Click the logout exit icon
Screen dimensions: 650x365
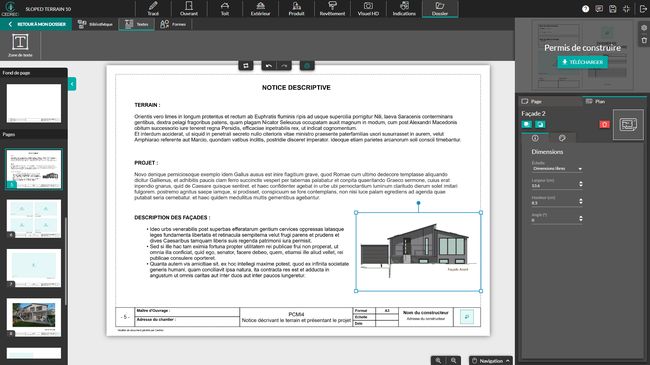pos(643,9)
